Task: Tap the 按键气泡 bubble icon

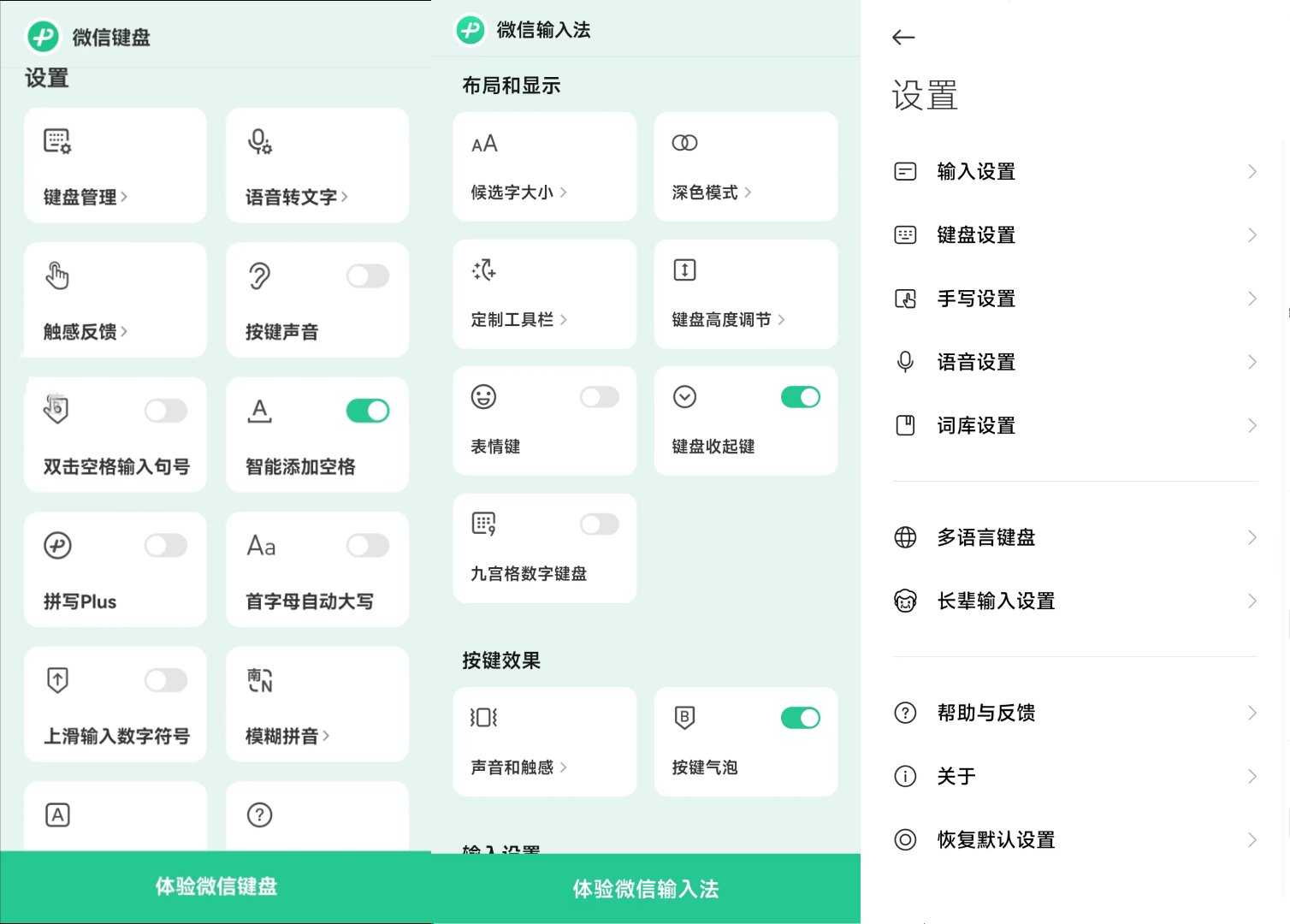Action: pyautogui.click(x=684, y=717)
